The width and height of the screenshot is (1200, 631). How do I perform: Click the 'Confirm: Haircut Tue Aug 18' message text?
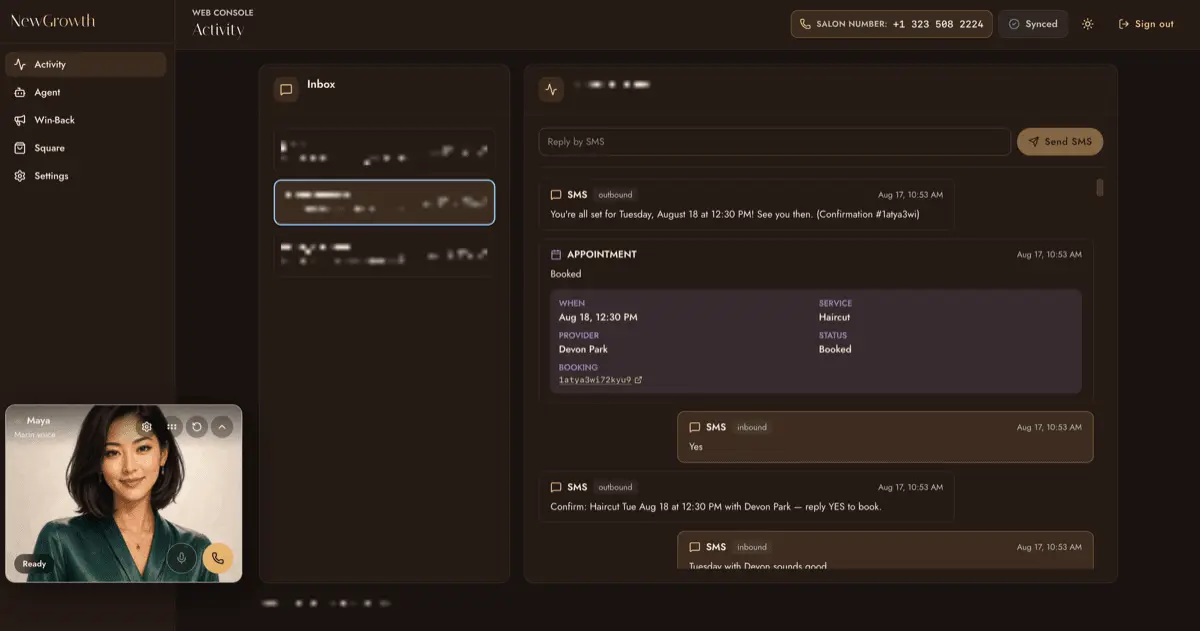coord(716,506)
